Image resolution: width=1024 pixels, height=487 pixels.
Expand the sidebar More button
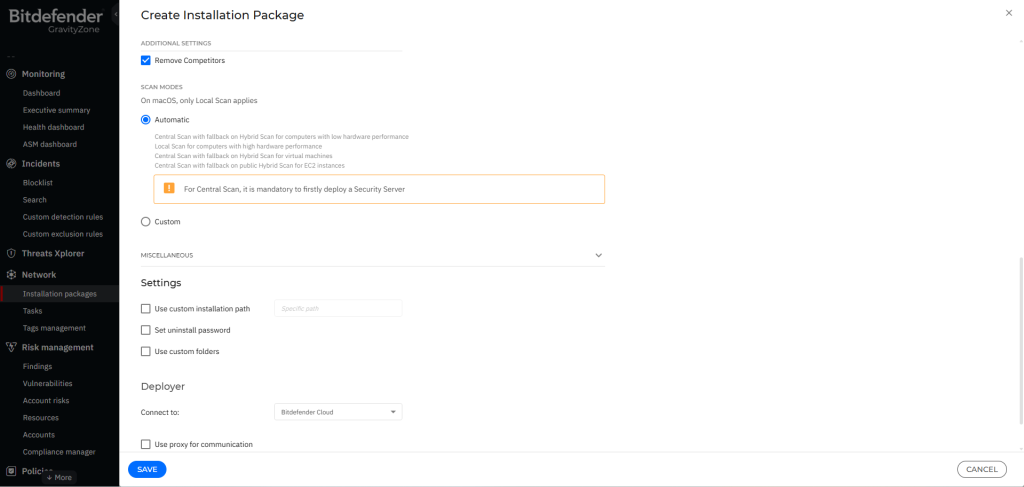tap(59, 477)
